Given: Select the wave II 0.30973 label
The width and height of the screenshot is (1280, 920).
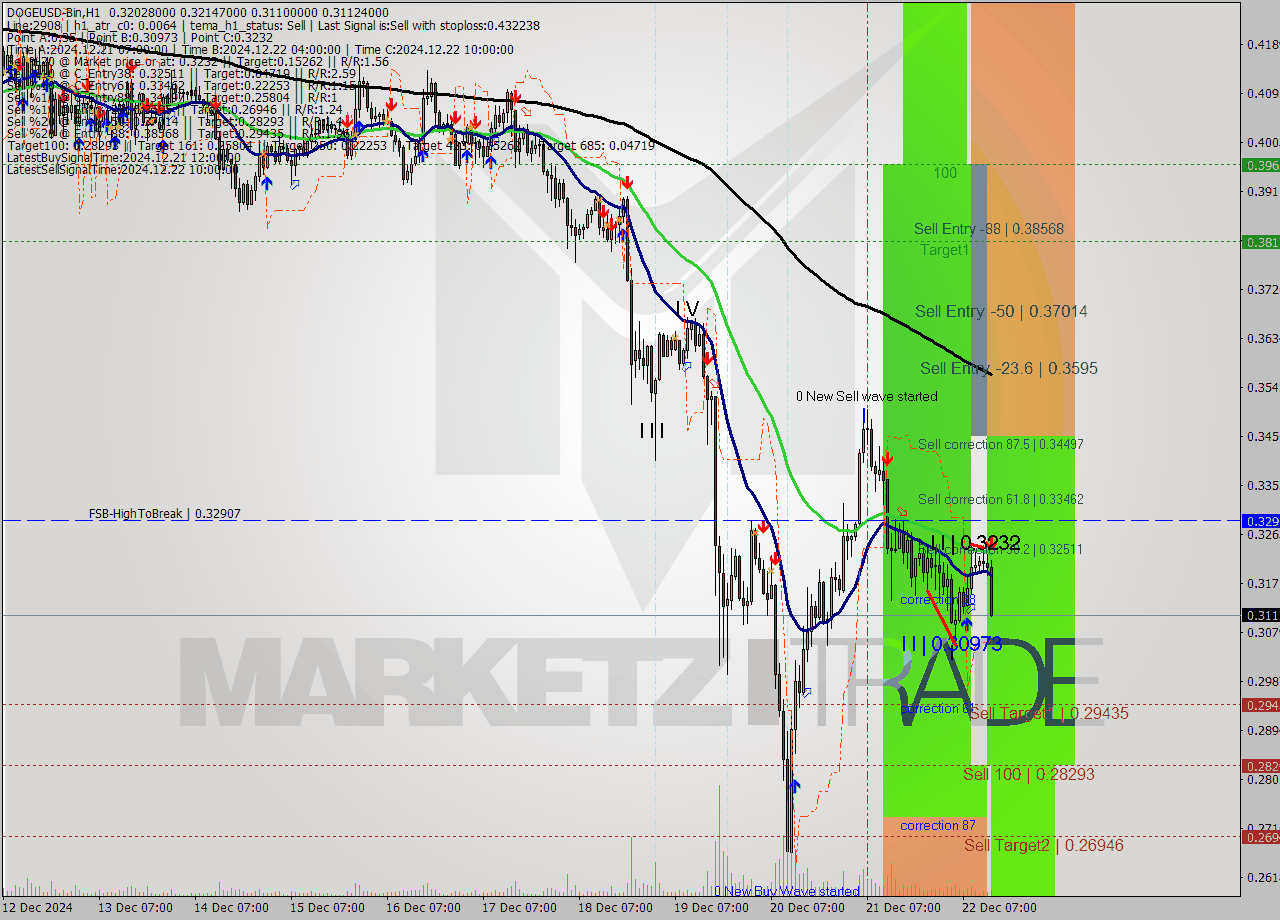Looking at the screenshot, I should point(951,644).
